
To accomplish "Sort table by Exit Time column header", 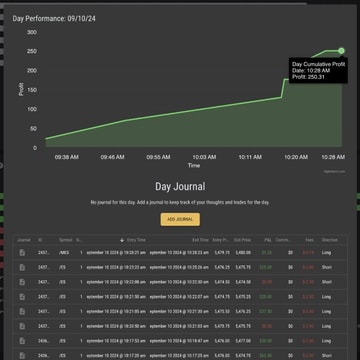I will click(x=200, y=240).
